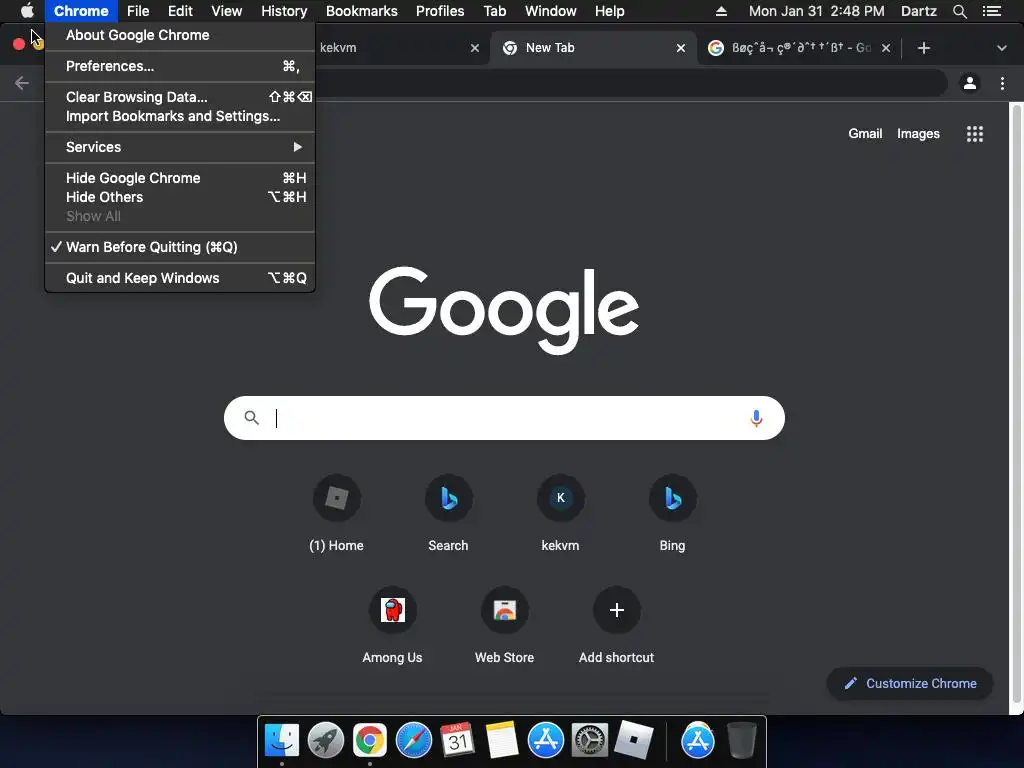Open the Apple menu
Screen dimensions: 1024x768
27,11
